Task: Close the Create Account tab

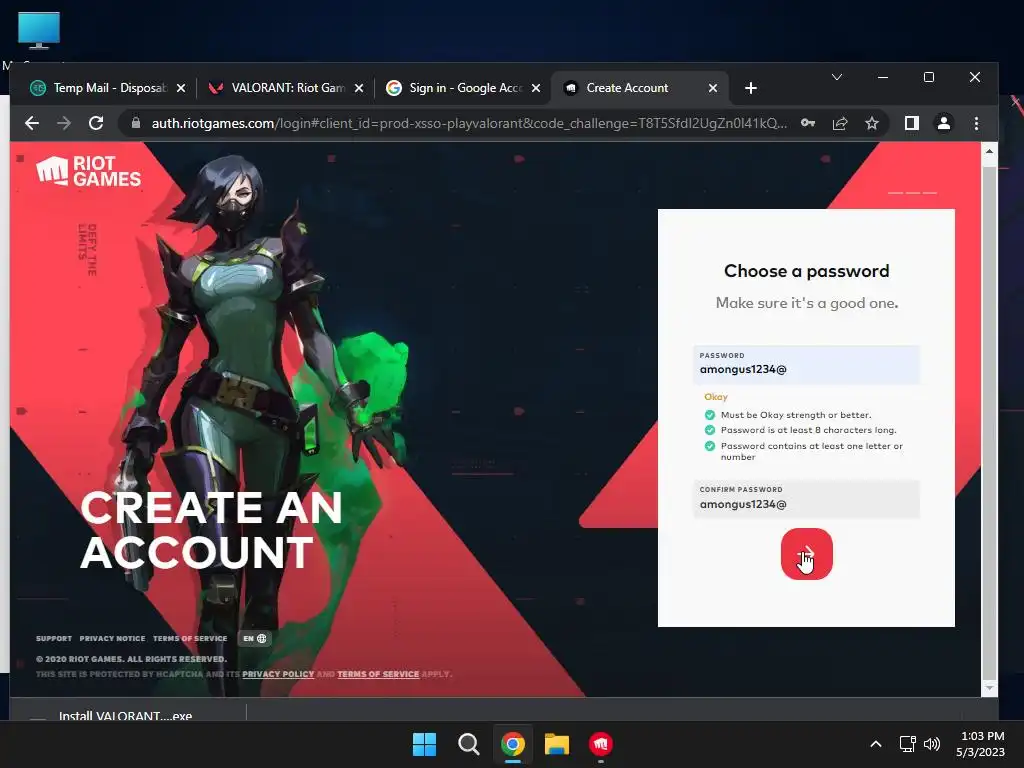Action: coord(713,88)
